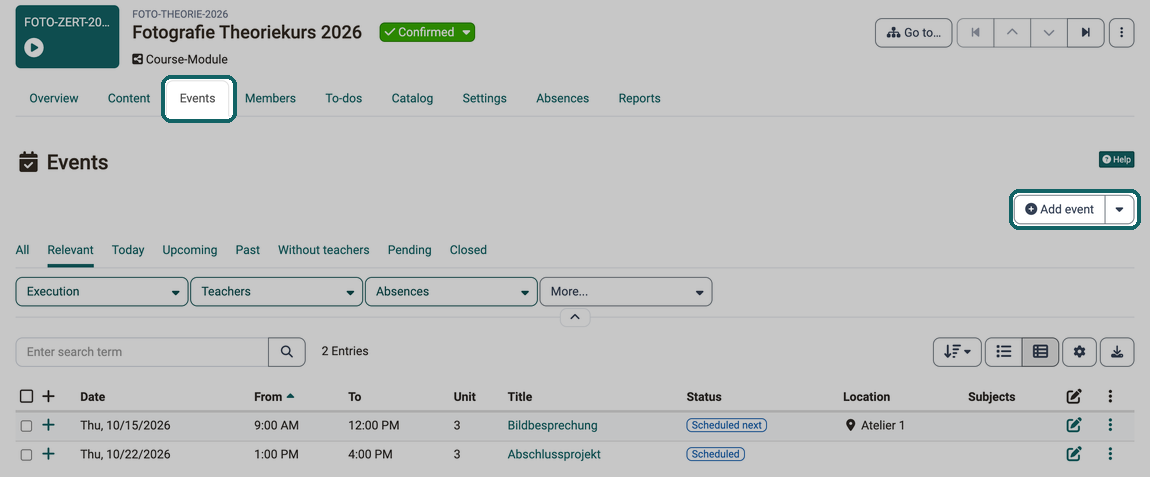Show events Without teachers
This screenshot has width=1150, height=477.
pos(323,250)
